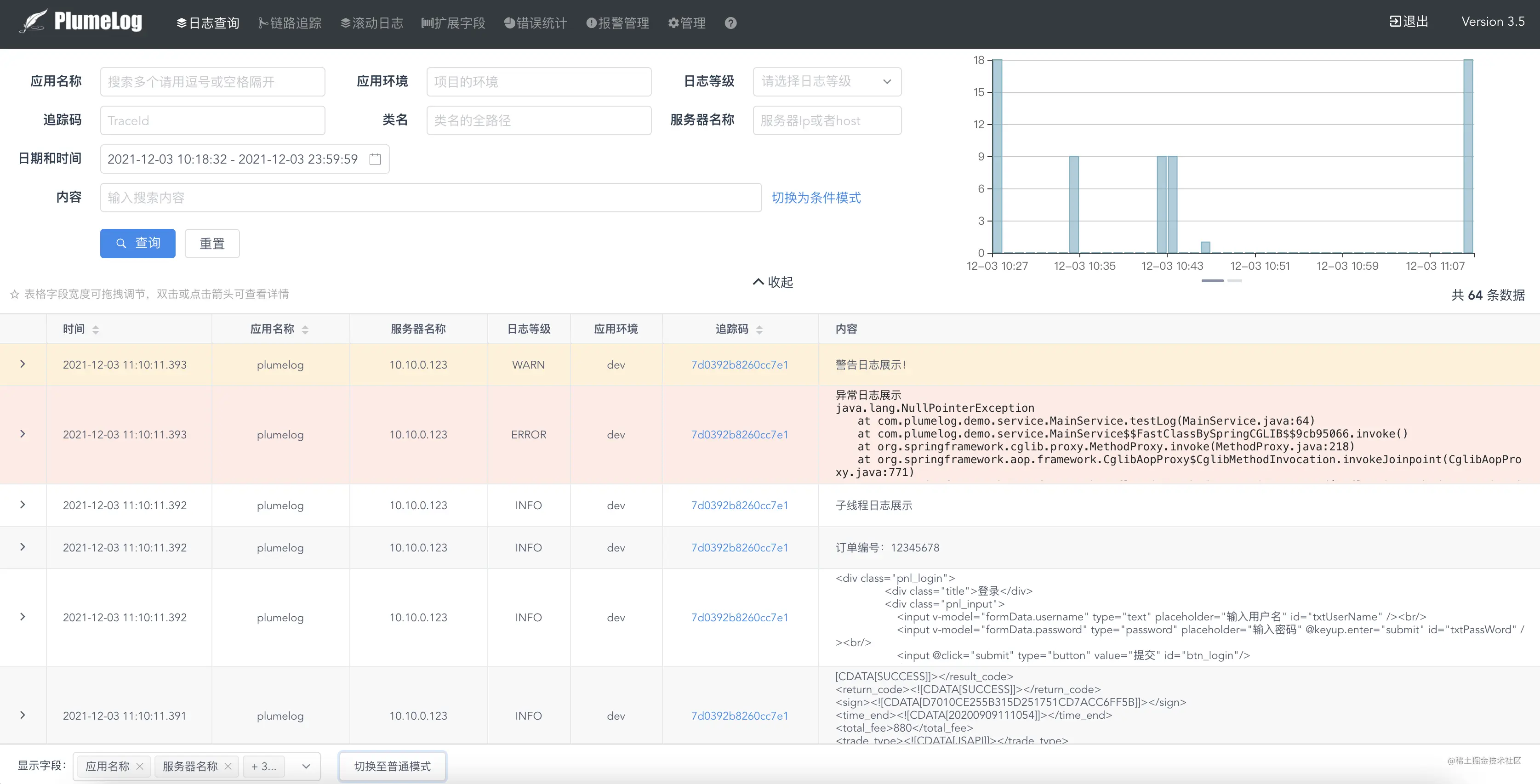Open trace code link in ERROR row
The width and height of the screenshot is (1540, 784).
(x=740, y=434)
